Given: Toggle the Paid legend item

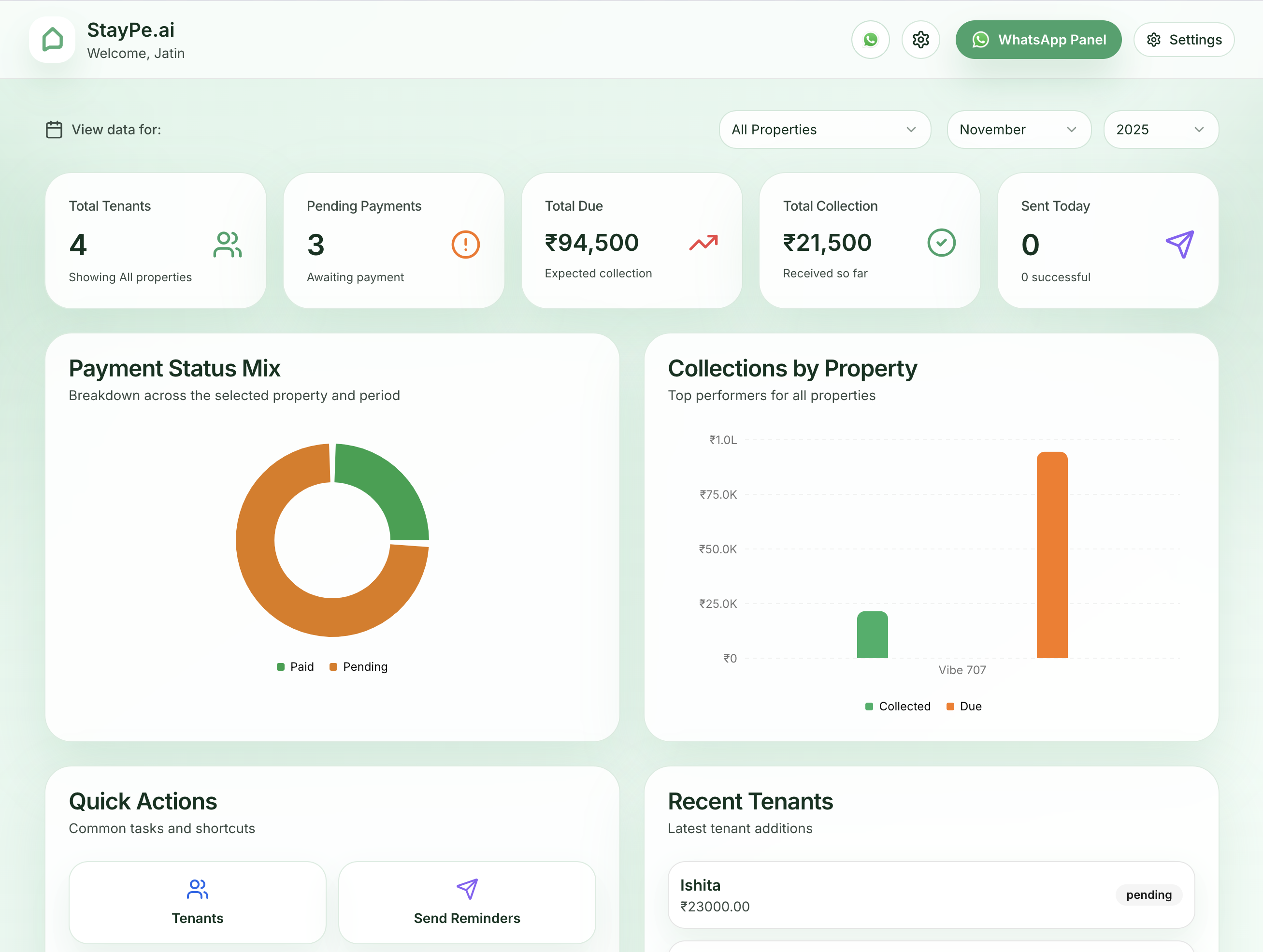Looking at the screenshot, I should 295,666.
